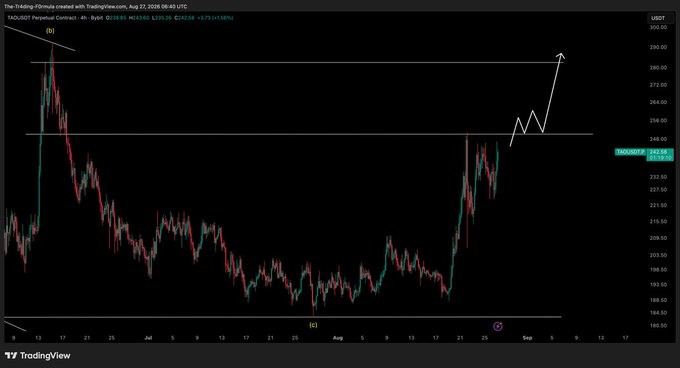Click the 290.00 price axis label
680x368 pixels.
click(x=658, y=47)
